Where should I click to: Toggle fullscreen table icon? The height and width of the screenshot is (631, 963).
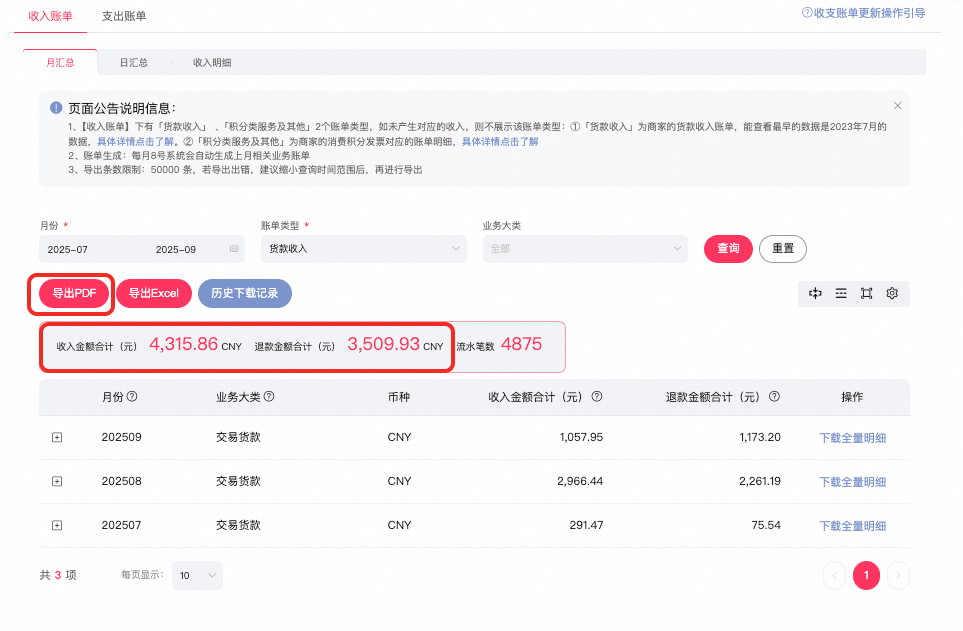866,294
